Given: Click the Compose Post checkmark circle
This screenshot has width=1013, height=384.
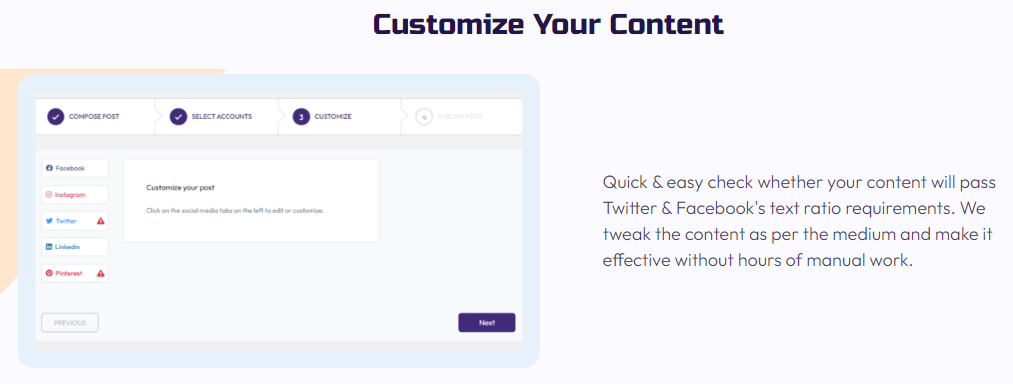Looking at the screenshot, I should click(56, 117).
